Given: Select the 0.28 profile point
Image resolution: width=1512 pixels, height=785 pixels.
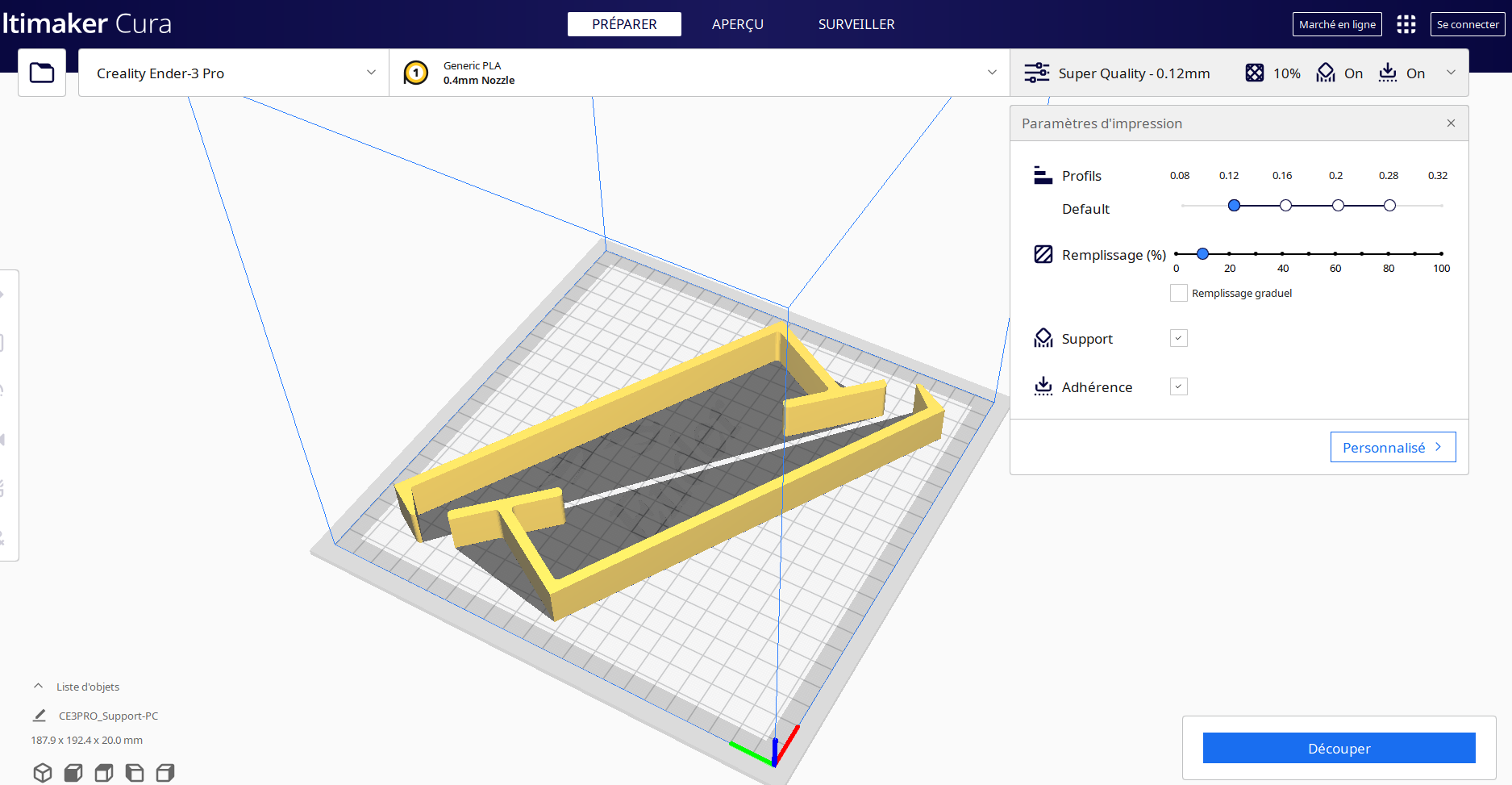Looking at the screenshot, I should click(1389, 206).
